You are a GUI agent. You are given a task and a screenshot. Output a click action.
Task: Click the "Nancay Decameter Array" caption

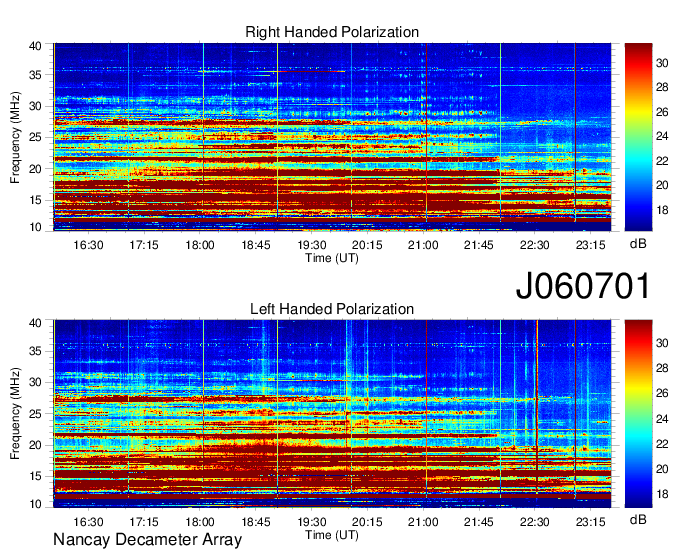pyautogui.click(x=147, y=540)
